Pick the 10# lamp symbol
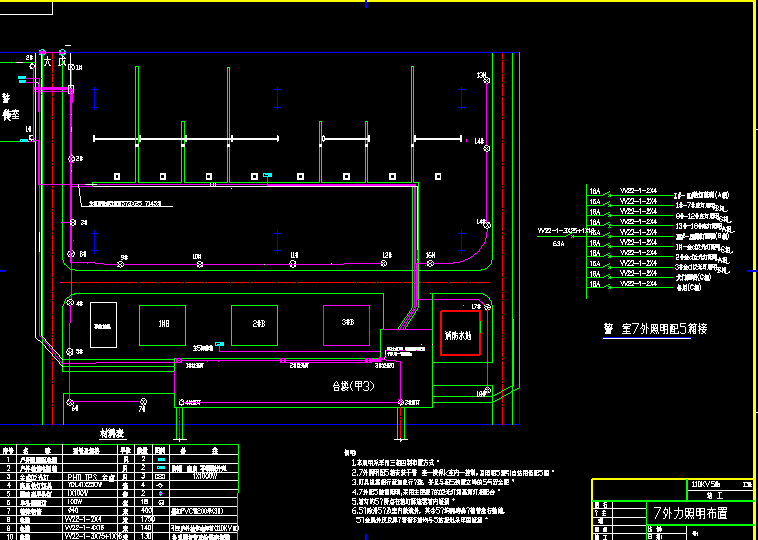Image resolution: width=758 pixels, height=540 pixels. (200, 264)
